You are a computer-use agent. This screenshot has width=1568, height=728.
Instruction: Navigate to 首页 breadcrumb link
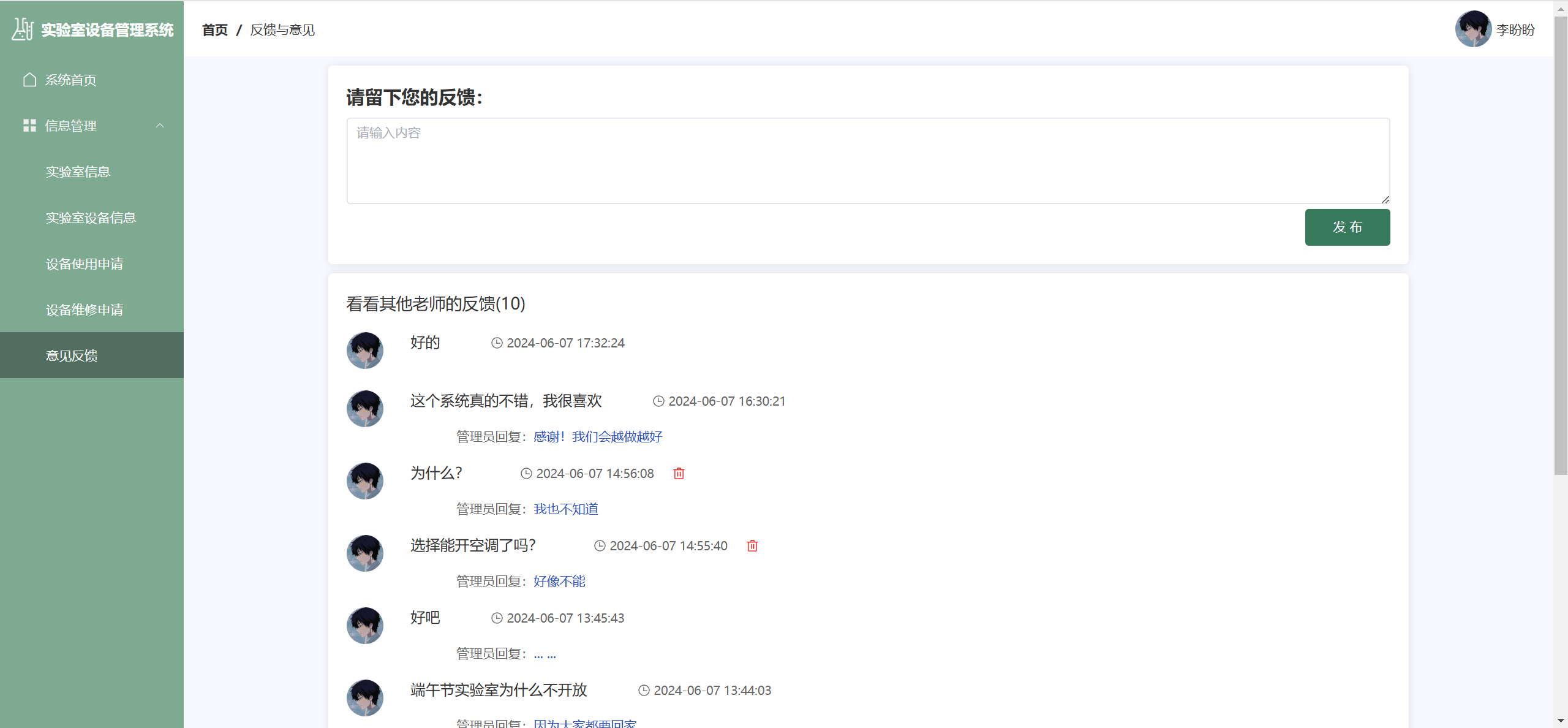(214, 29)
